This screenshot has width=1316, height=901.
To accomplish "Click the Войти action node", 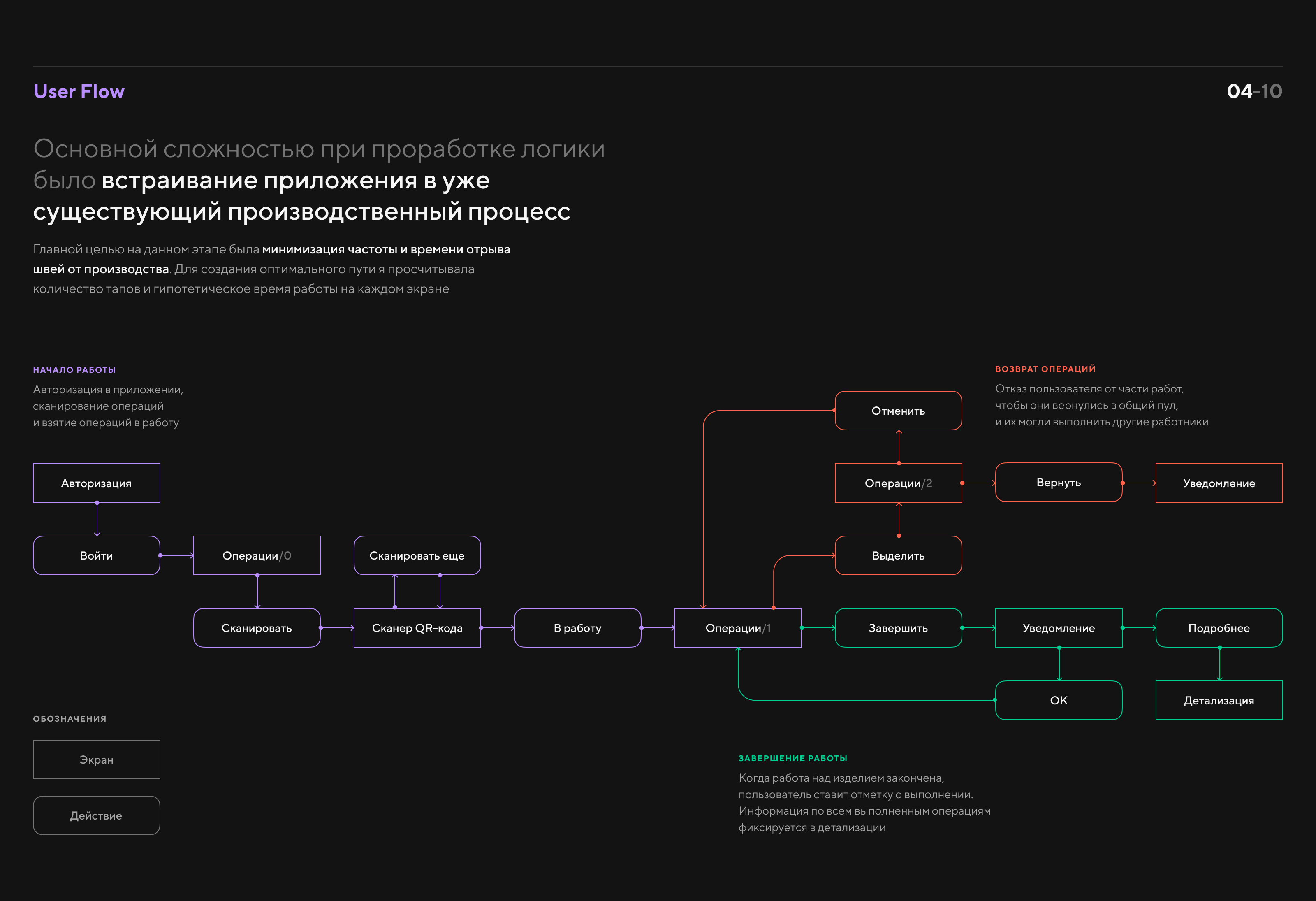I will click(96, 555).
